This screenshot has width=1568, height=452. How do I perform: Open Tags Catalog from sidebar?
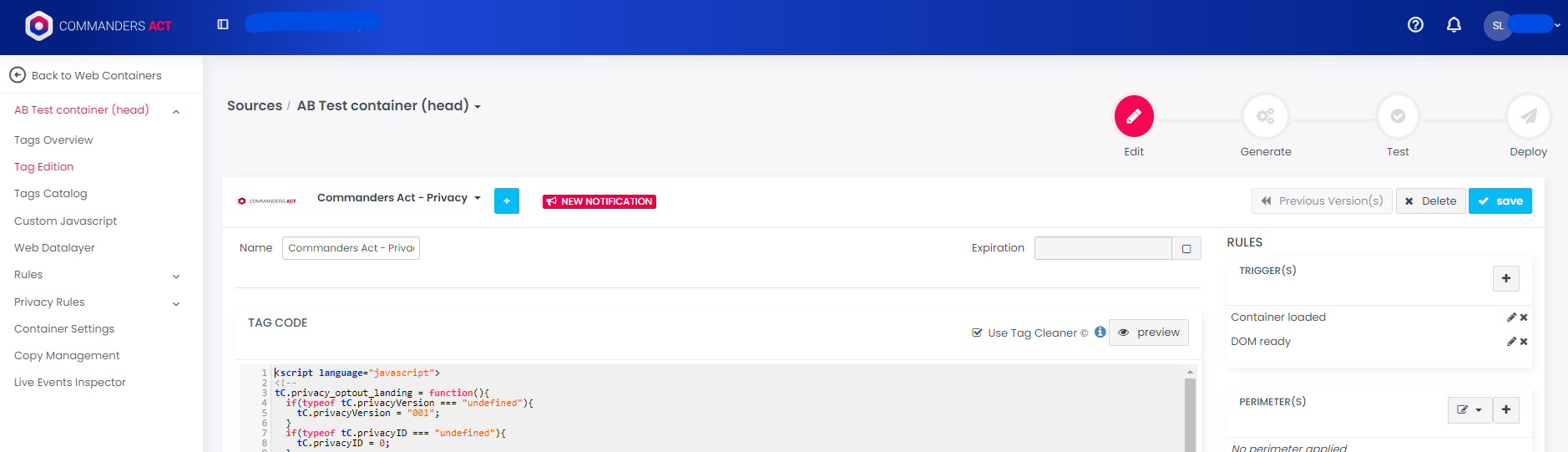point(51,194)
